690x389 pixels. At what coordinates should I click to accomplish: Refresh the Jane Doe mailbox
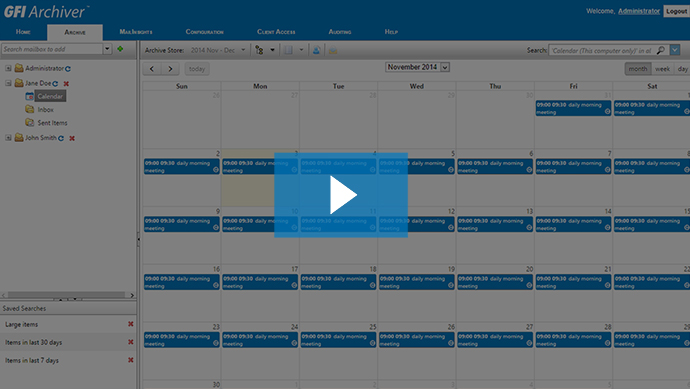pyautogui.click(x=55, y=84)
